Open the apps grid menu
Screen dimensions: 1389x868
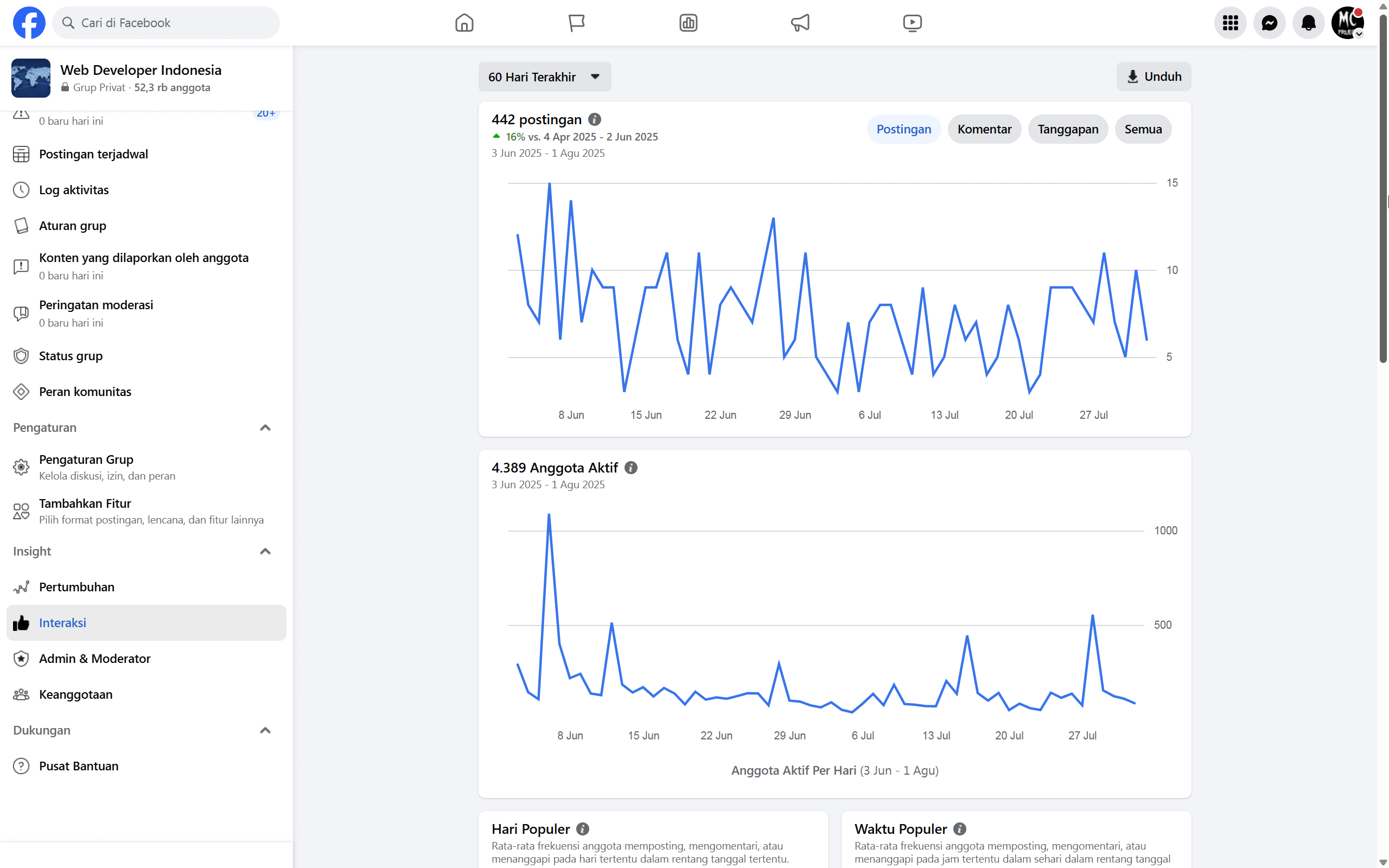pos(1230,23)
